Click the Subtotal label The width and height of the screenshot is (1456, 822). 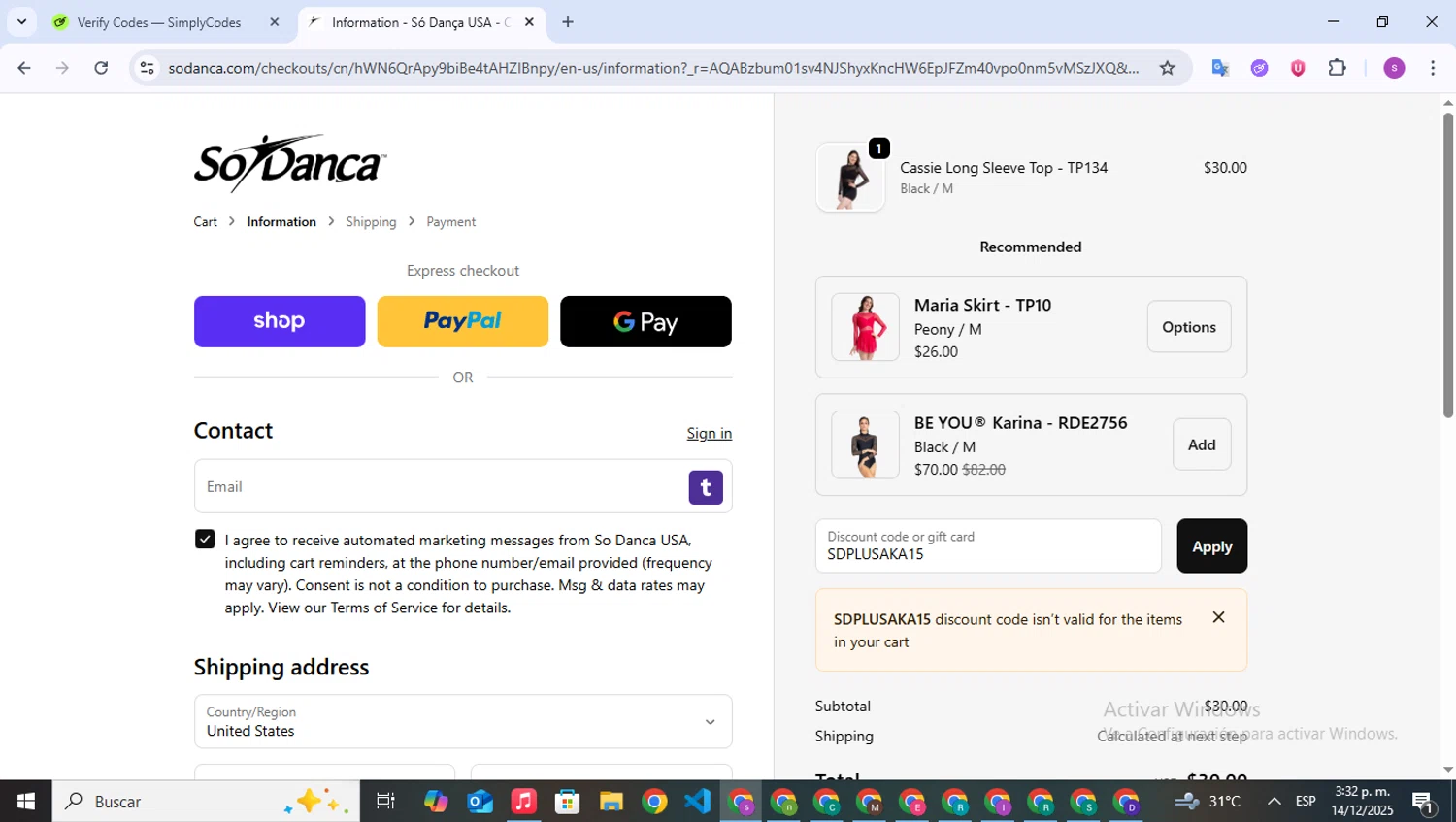843,707
